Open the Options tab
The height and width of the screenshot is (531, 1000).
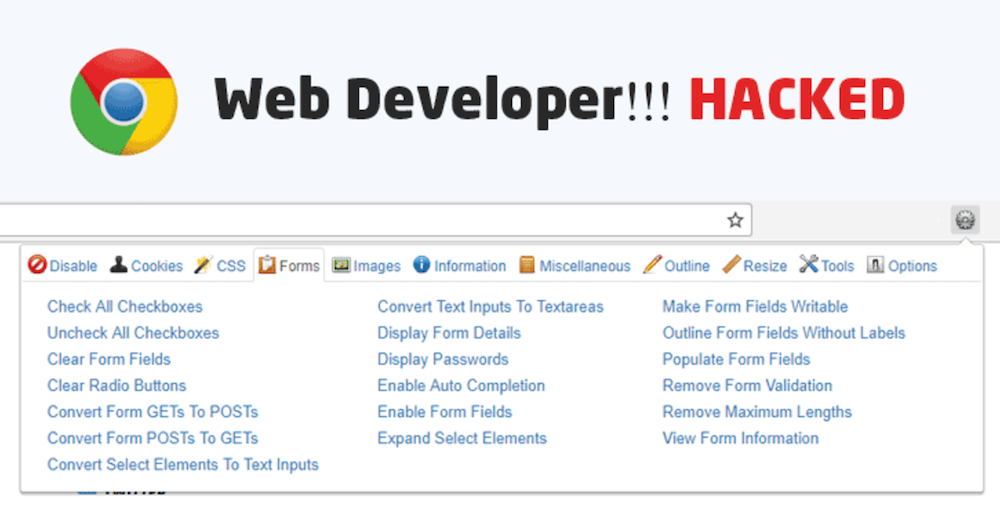coord(911,266)
